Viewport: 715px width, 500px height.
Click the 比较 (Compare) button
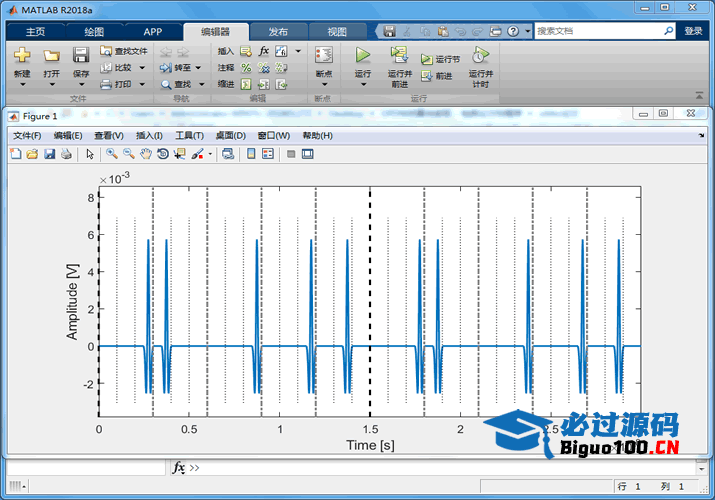pos(117,67)
